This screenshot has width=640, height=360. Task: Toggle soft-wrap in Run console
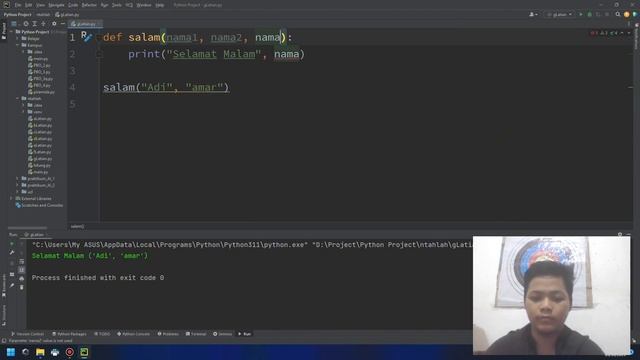tap(22, 261)
